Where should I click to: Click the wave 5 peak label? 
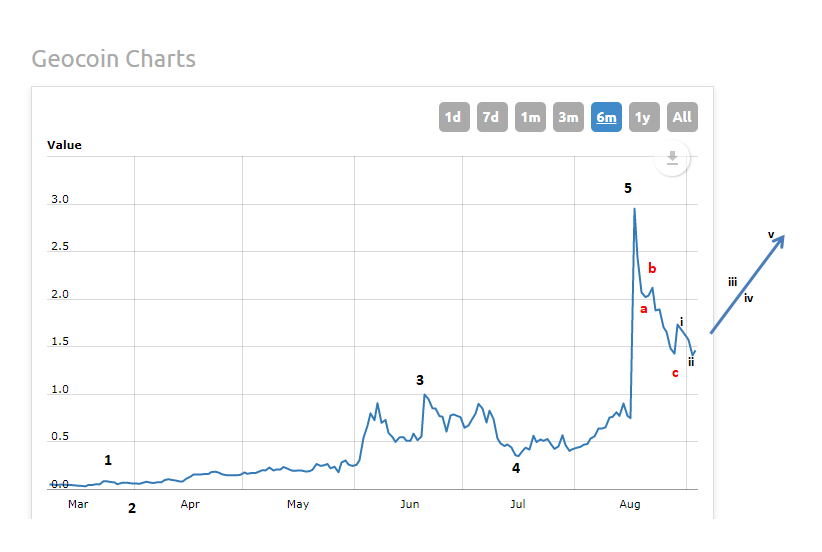(x=628, y=188)
